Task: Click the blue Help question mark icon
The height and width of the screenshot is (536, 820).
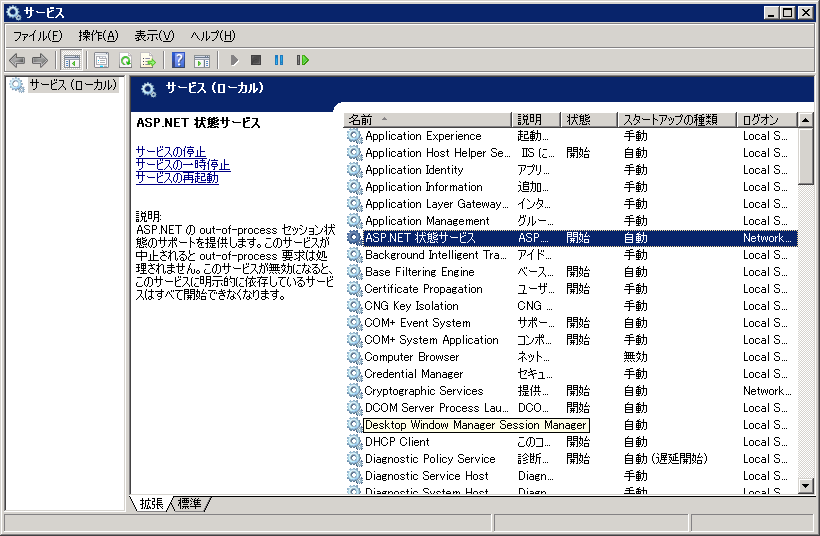Action: click(178, 60)
